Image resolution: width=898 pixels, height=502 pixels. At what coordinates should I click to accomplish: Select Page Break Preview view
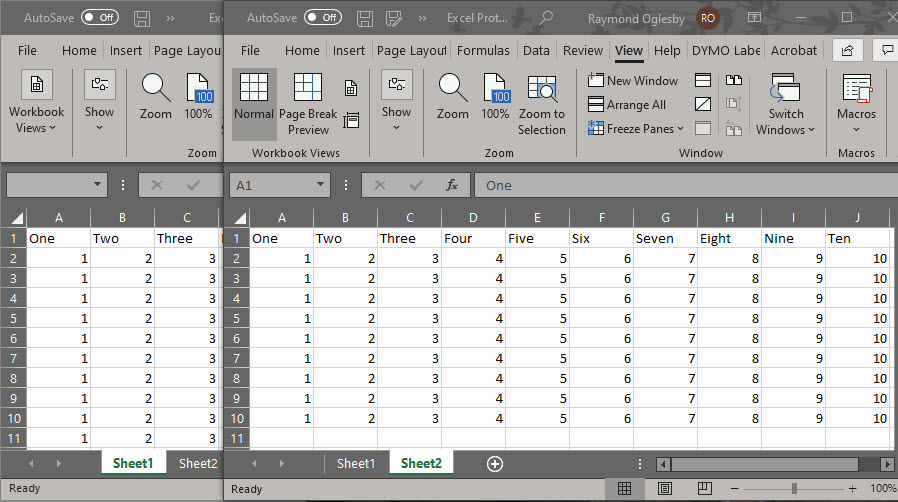tap(308, 105)
